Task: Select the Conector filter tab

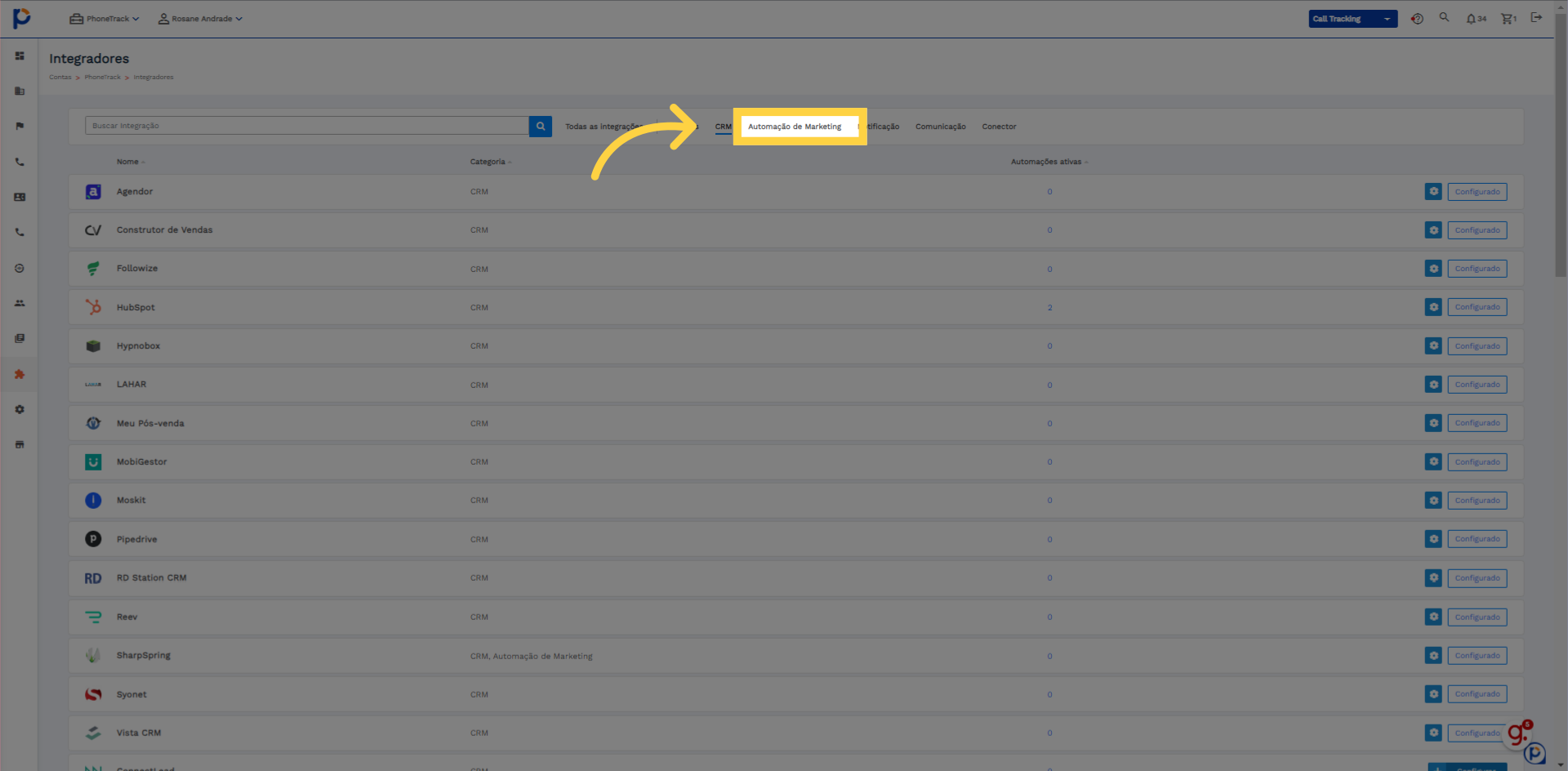Action: click(x=999, y=127)
